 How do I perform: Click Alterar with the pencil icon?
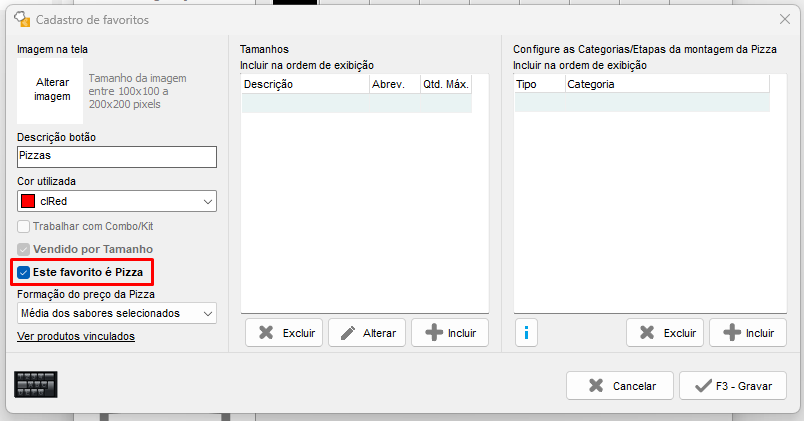coord(366,333)
